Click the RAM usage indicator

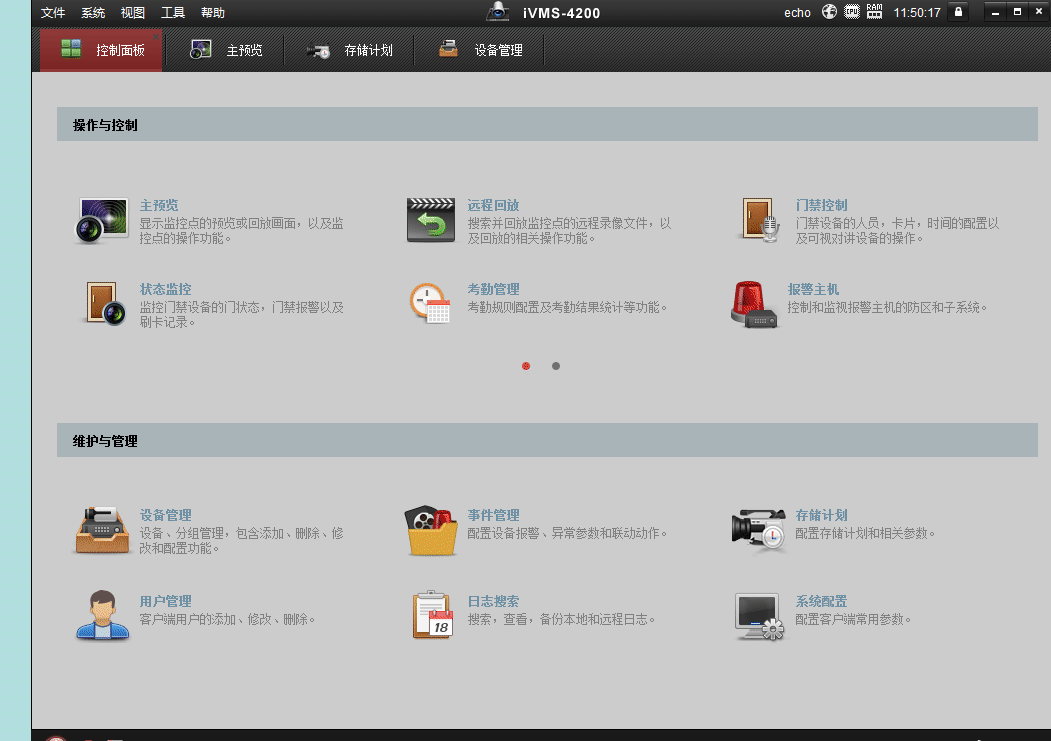click(873, 13)
